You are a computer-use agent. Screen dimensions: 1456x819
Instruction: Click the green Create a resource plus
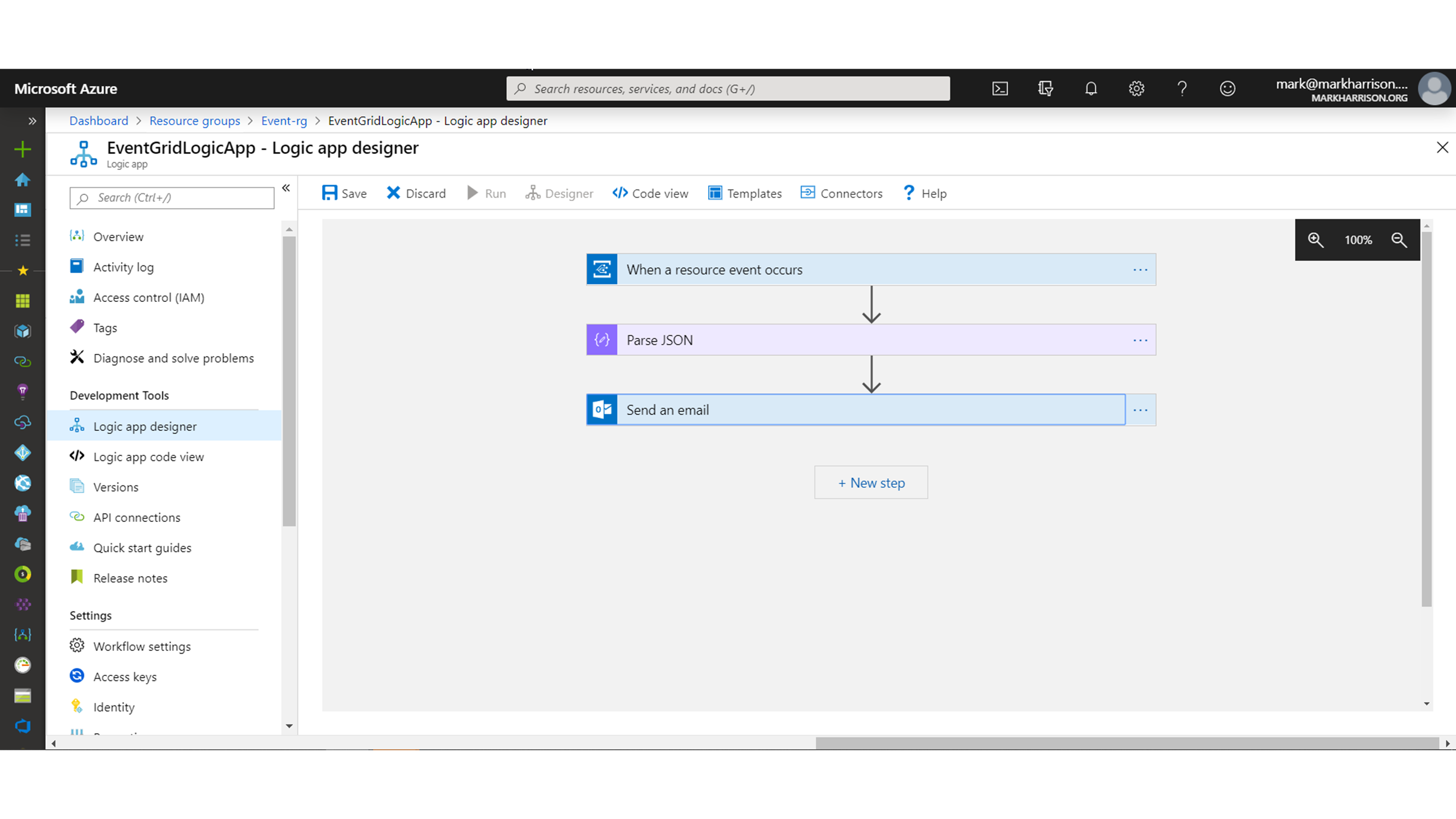[22, 149]
